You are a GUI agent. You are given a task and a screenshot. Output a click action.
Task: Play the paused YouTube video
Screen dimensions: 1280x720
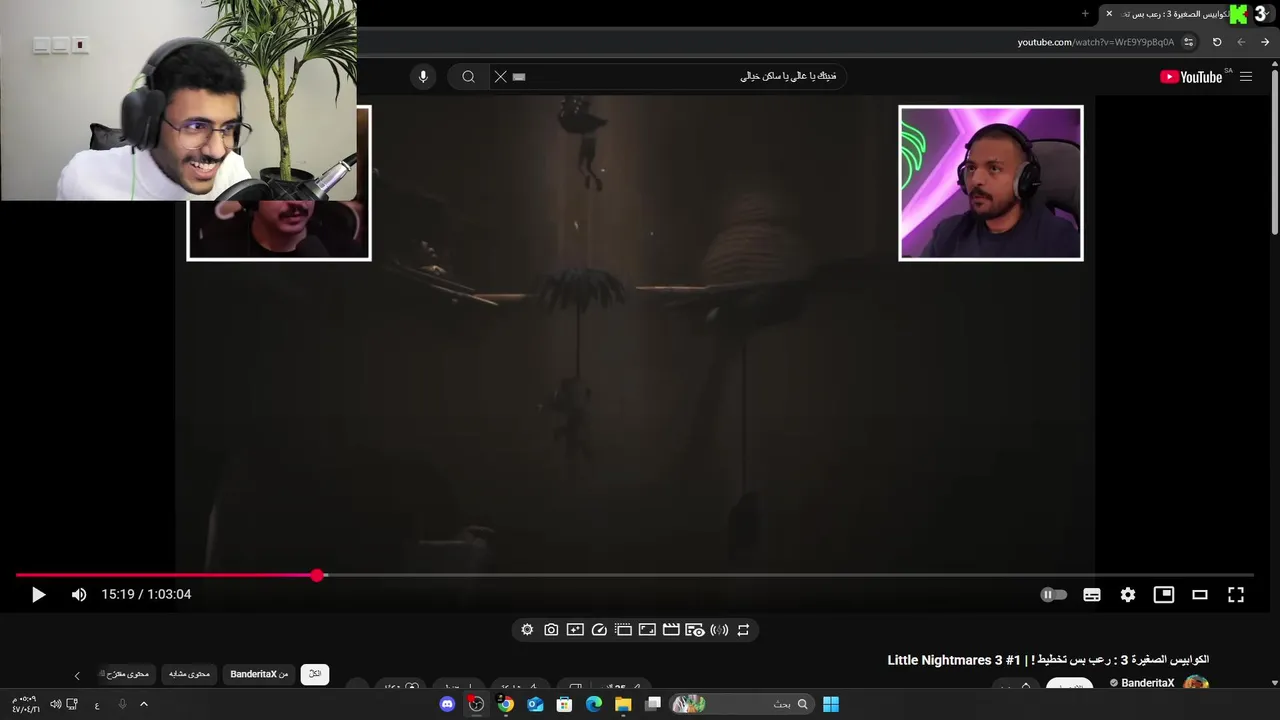(38, 594)
